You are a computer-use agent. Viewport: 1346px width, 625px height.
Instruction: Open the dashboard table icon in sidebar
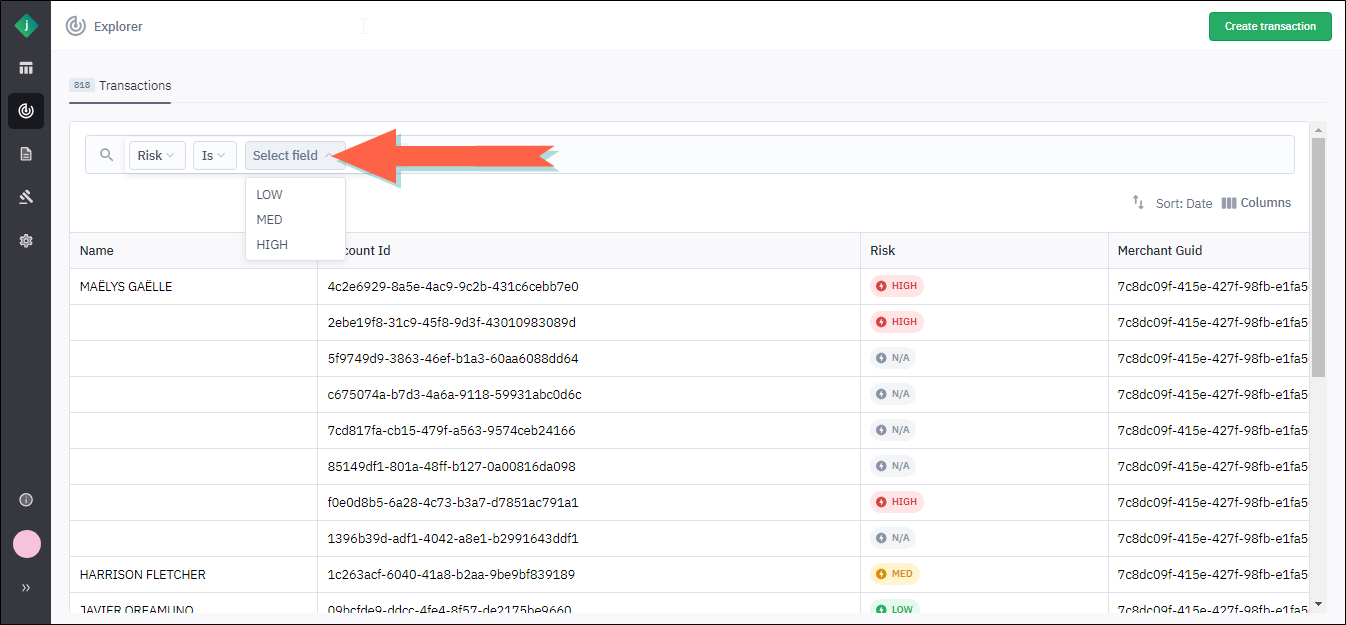coord(26,68)
